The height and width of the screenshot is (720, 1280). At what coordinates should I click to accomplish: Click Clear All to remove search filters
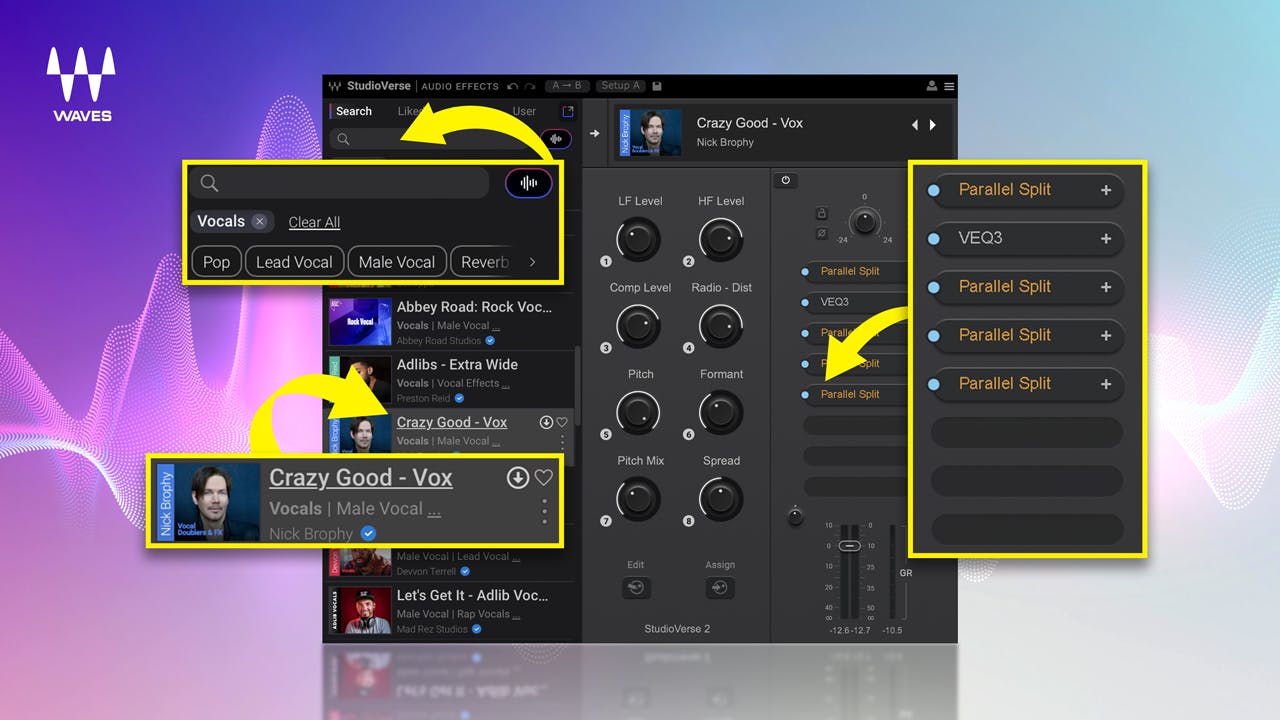tap(314, 222)
